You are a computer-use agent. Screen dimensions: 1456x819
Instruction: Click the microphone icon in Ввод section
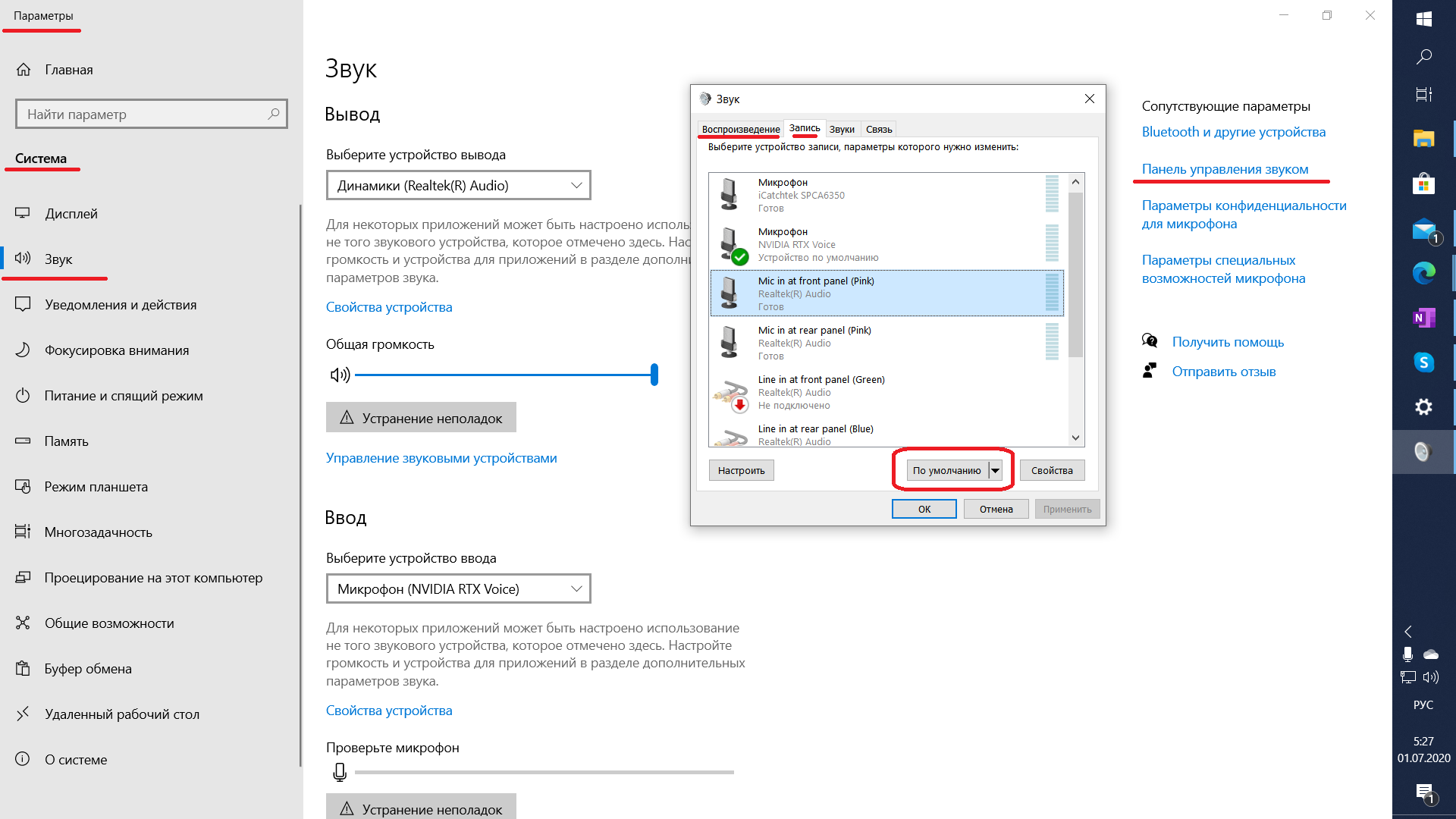coord(340,773)
